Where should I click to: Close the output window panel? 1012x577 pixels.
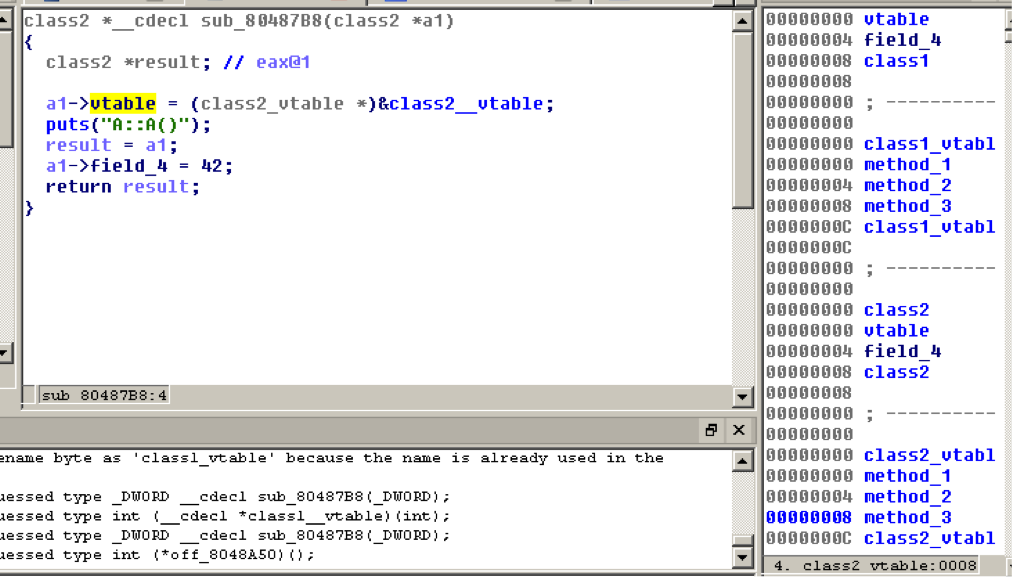tap(739, 430)
